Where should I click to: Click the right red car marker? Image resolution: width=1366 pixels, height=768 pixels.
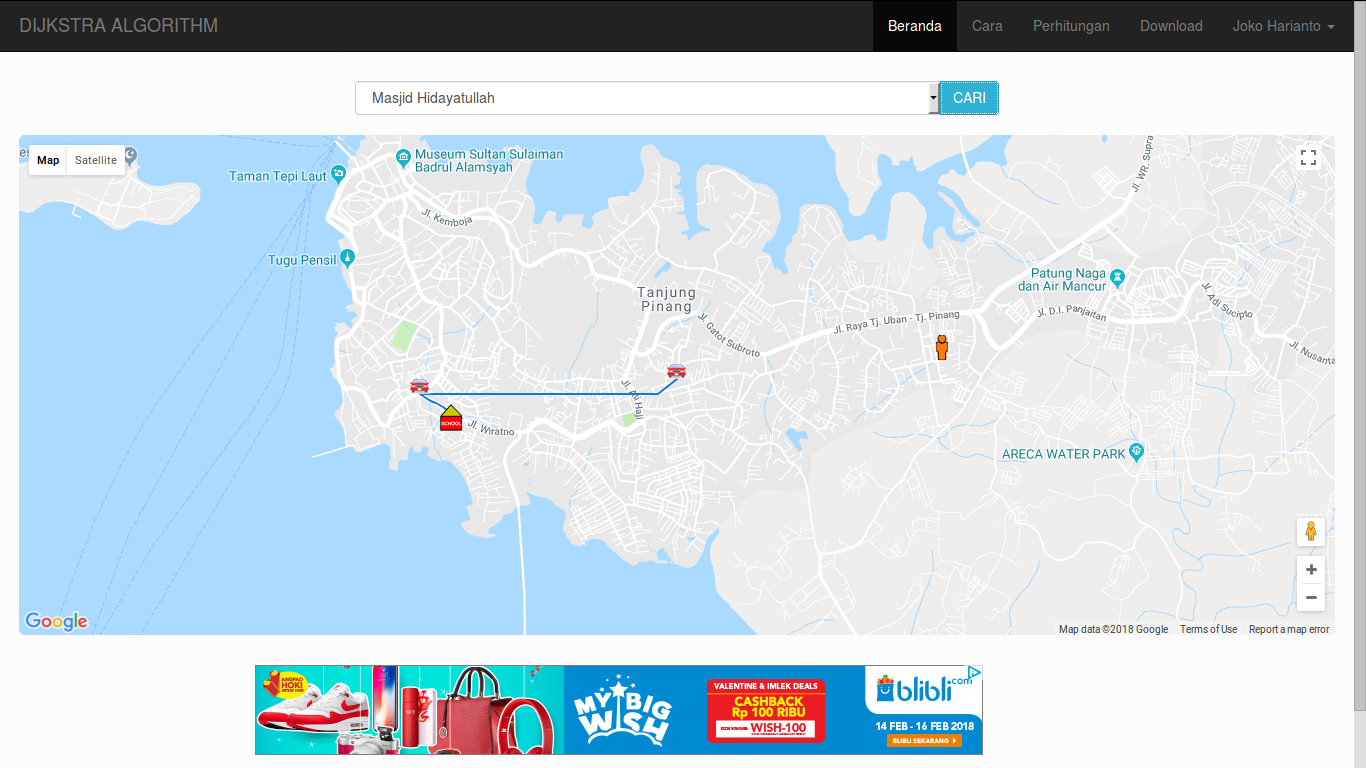point(676,371)
